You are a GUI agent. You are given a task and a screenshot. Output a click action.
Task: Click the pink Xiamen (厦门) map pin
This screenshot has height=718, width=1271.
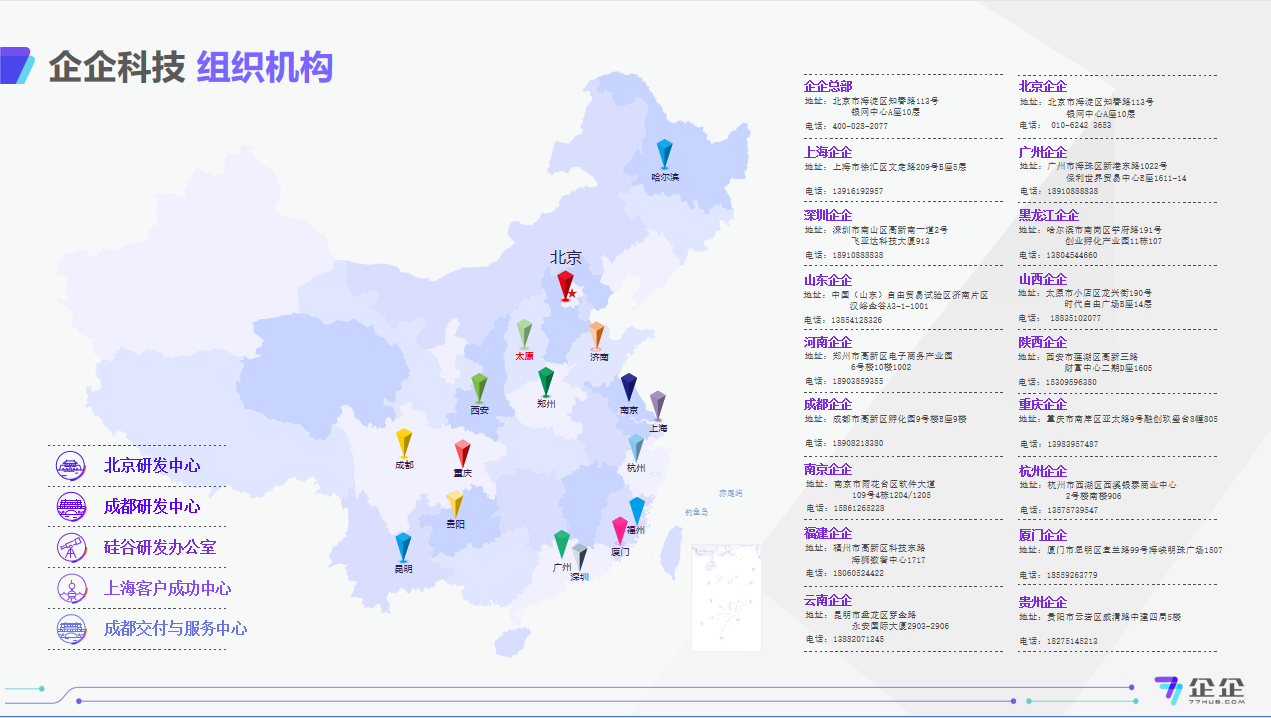[620, 530]
